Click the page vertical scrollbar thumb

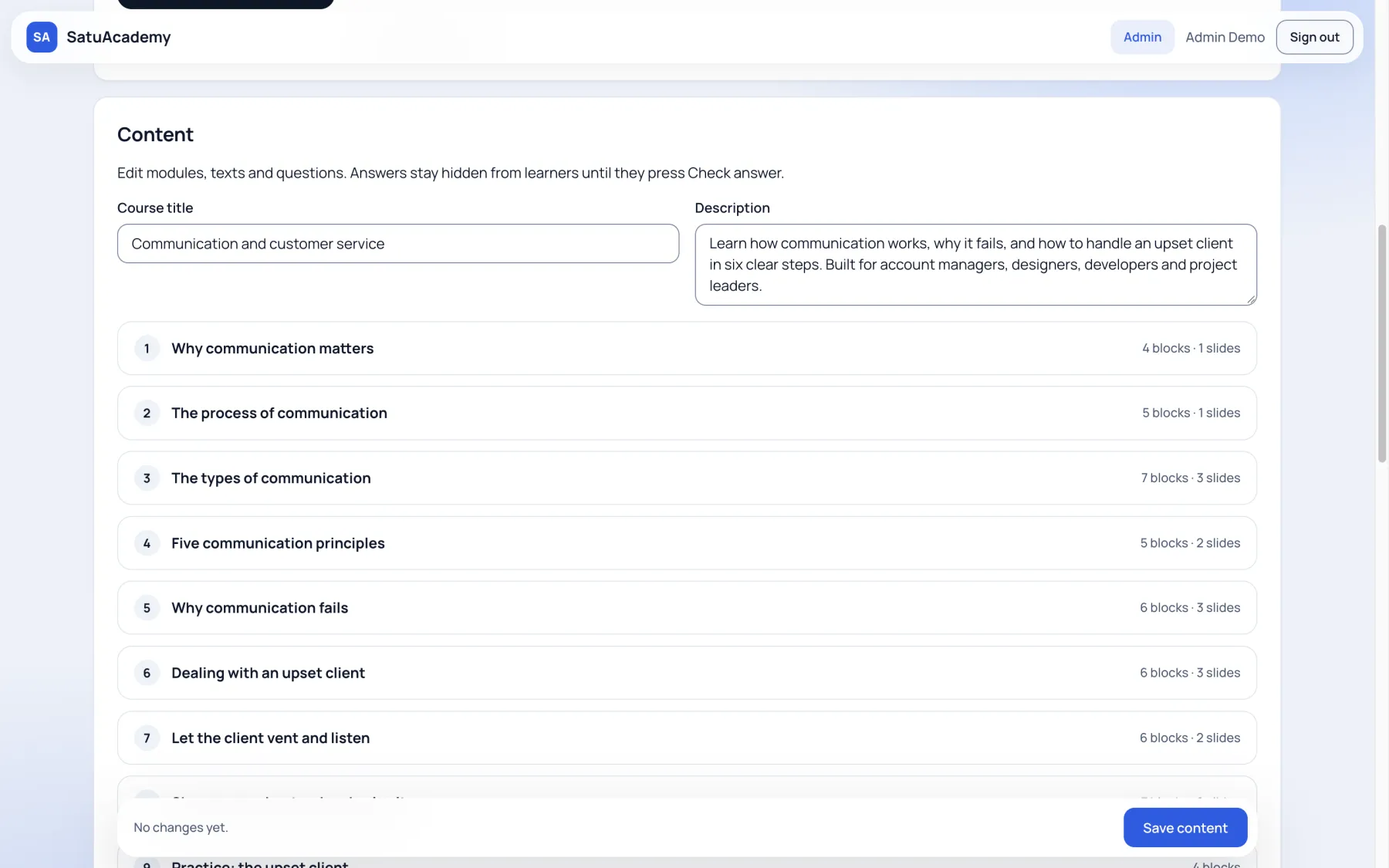click(1382, 343)
